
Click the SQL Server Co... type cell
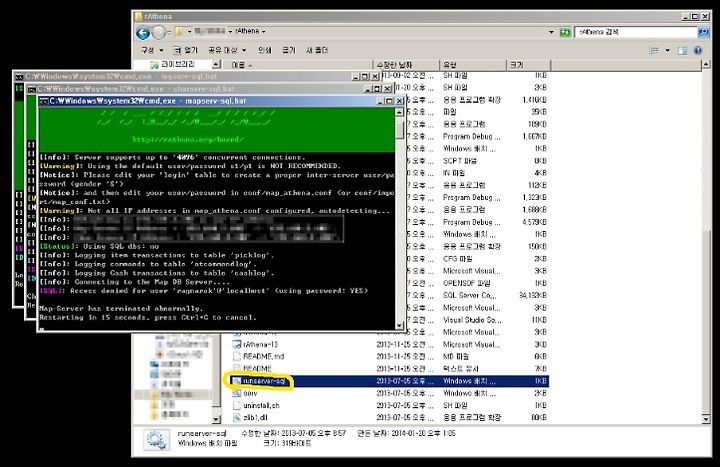pyautogui.click(x=470, y=295)
